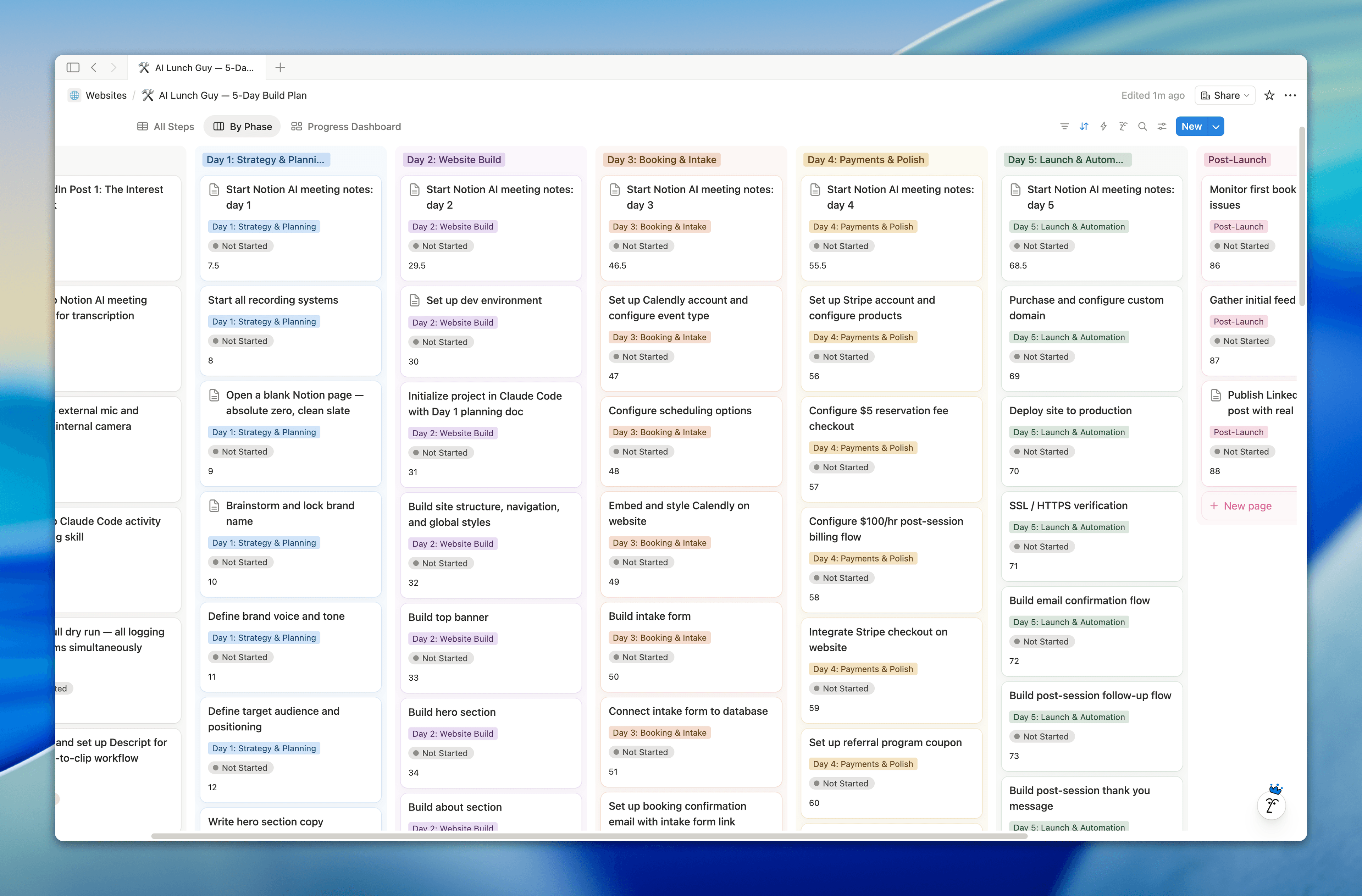Go to Websites breadcrumb link

[105, 95]
